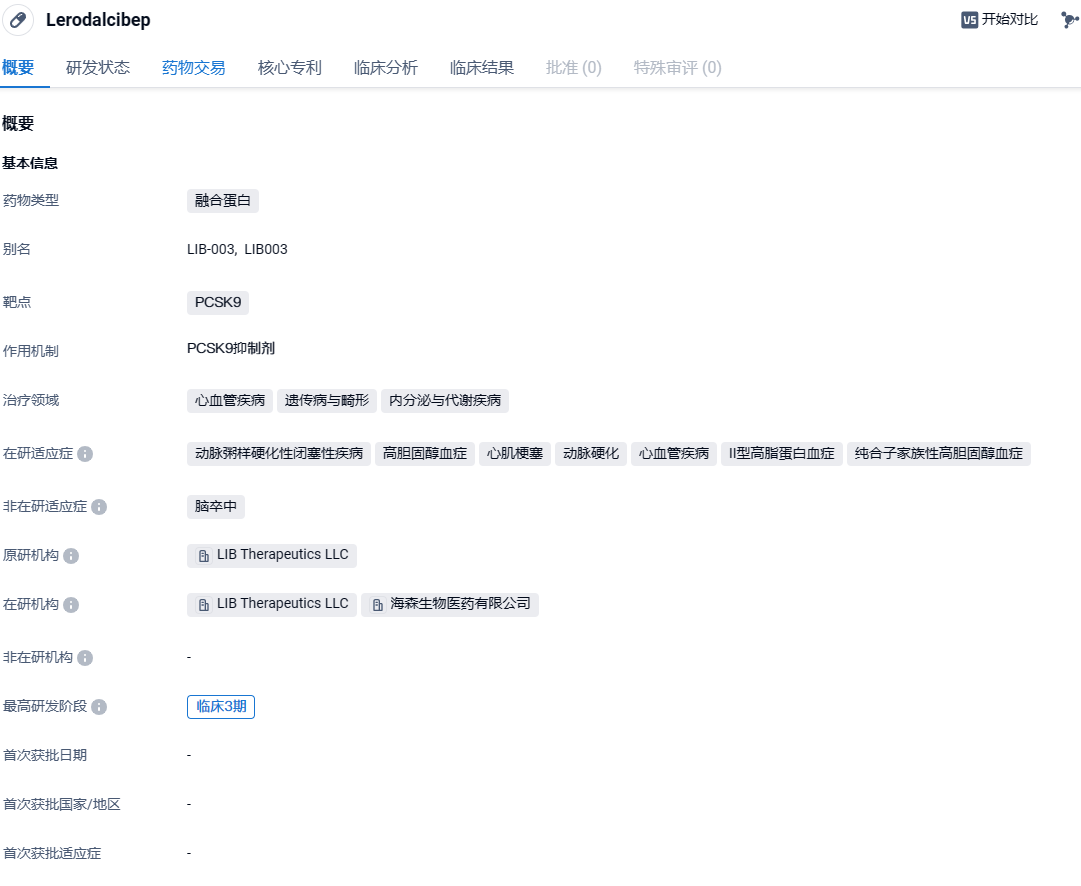Image resolution: width=1081 pixels, height=886 pixels.
Task: Click the 靶点 field label
Action: point(17,303)
